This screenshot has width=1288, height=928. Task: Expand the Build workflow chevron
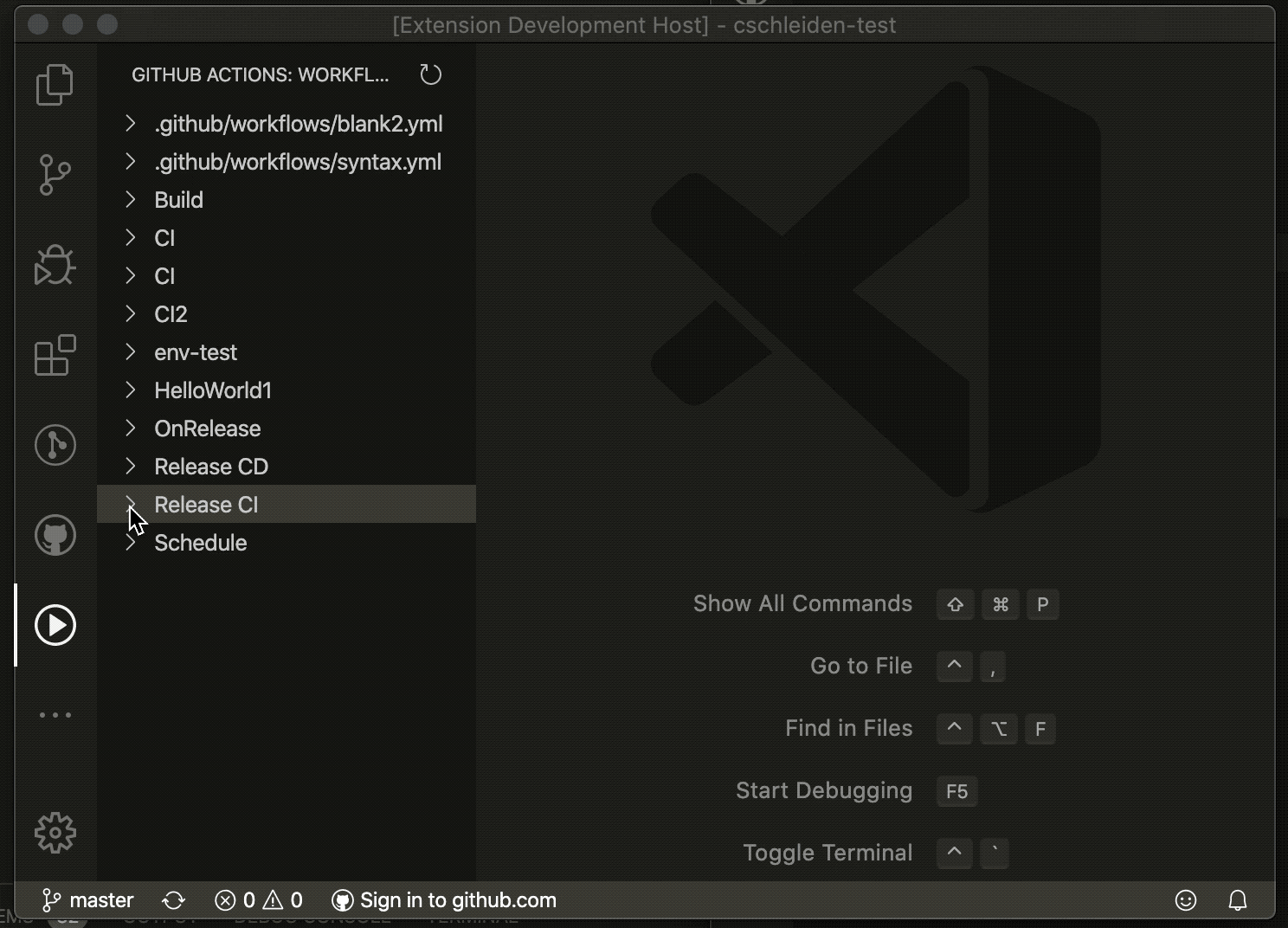tap(131, 200)
